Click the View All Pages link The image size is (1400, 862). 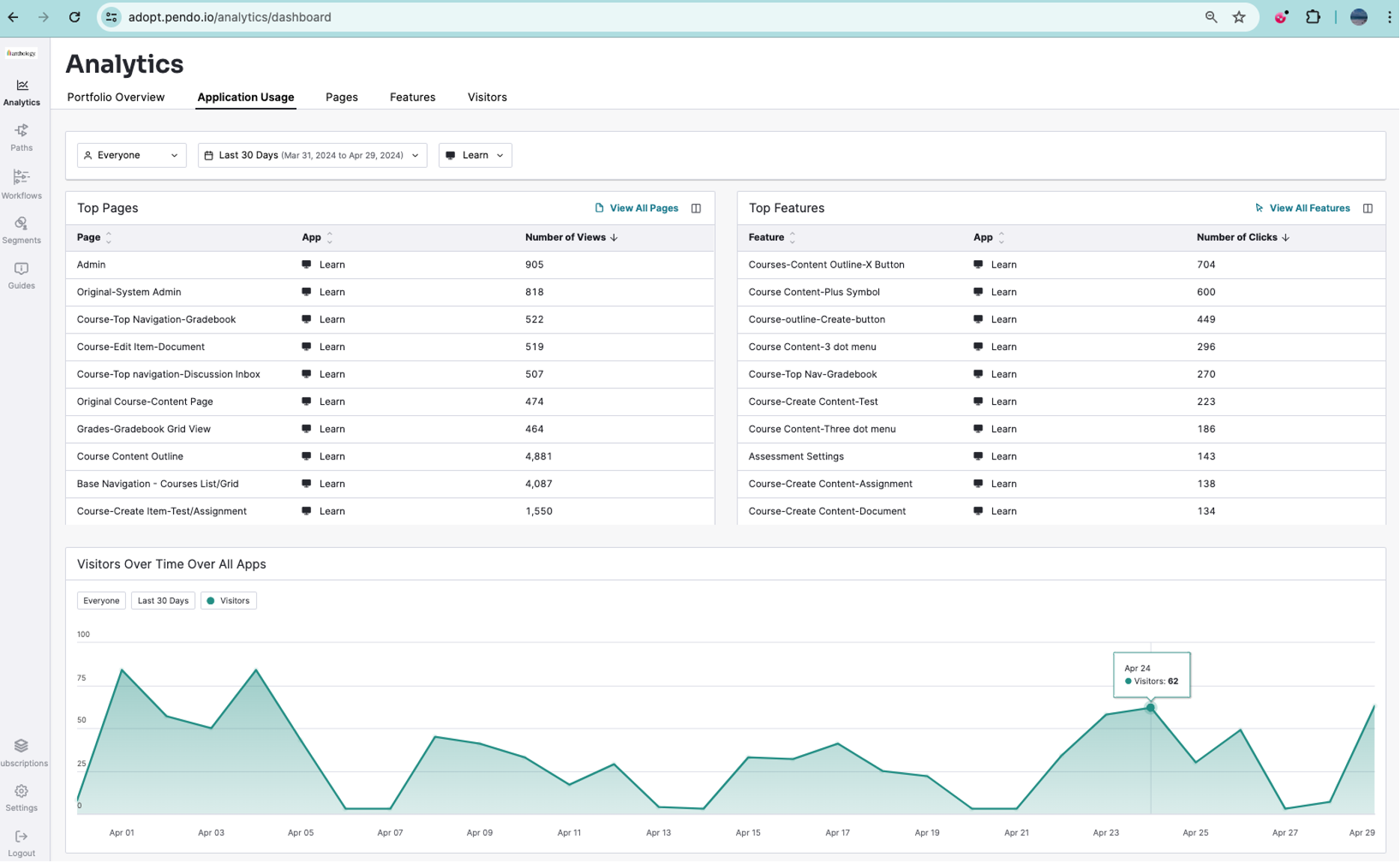(x=637, y=208)
